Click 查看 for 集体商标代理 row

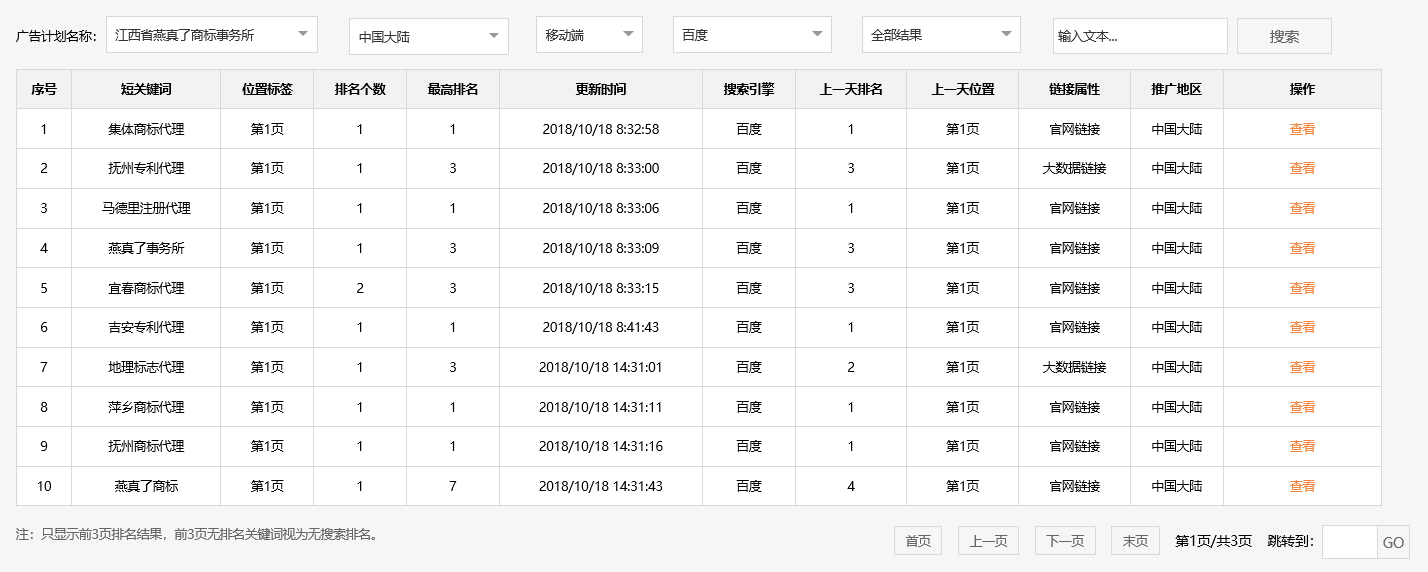(x=1302, y=129)
